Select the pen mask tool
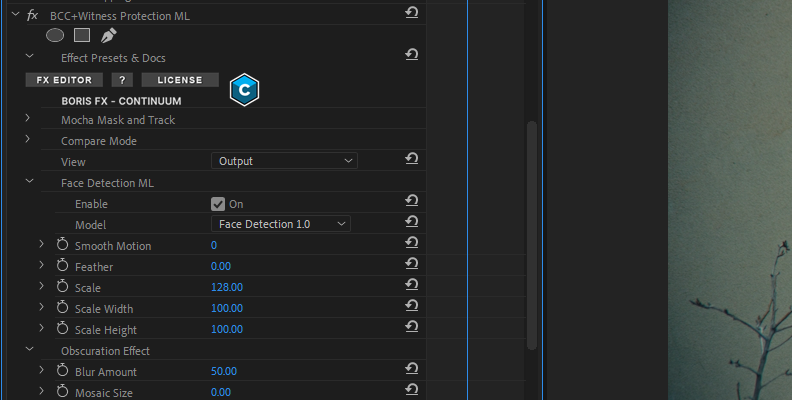Screen dimensions: 792x400 (108, 35)
